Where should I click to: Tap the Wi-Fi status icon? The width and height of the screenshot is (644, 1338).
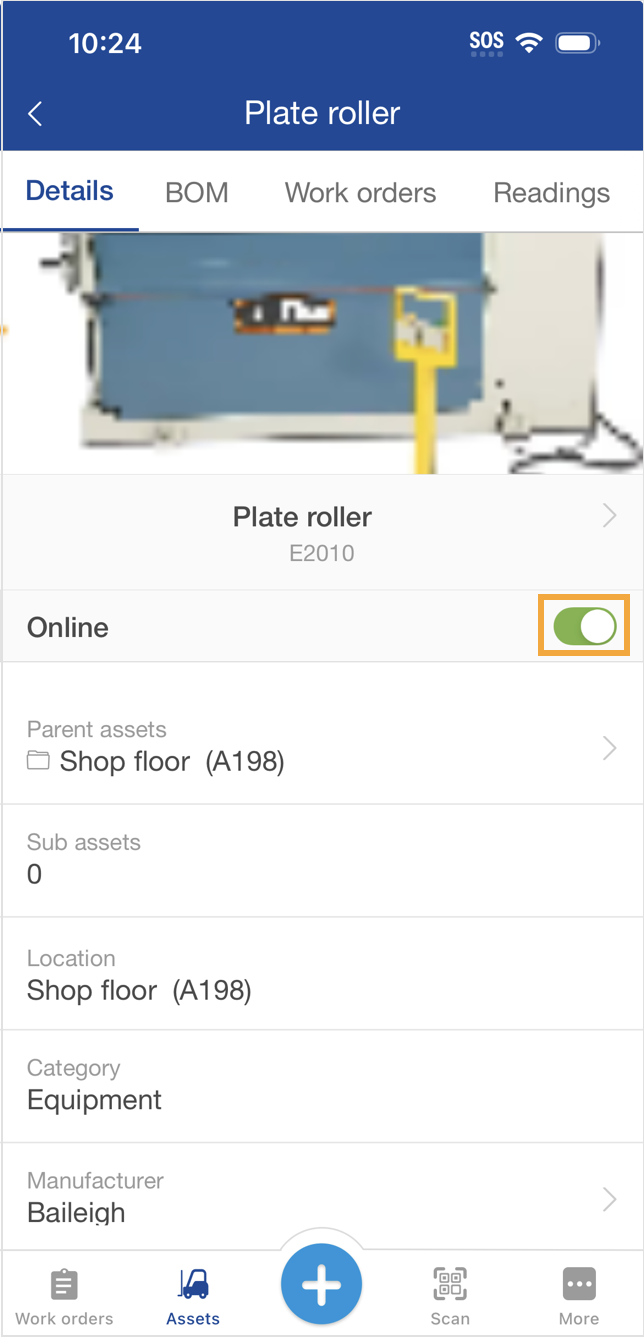click(x=527, y=42)
